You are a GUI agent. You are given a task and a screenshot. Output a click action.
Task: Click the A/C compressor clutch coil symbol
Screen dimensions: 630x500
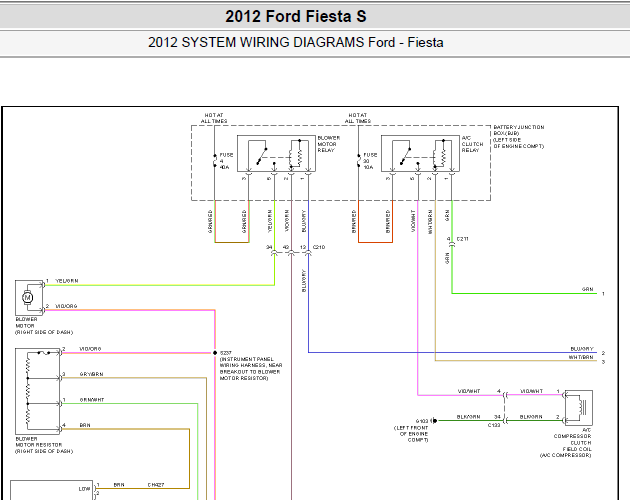(x=579, y=408)
